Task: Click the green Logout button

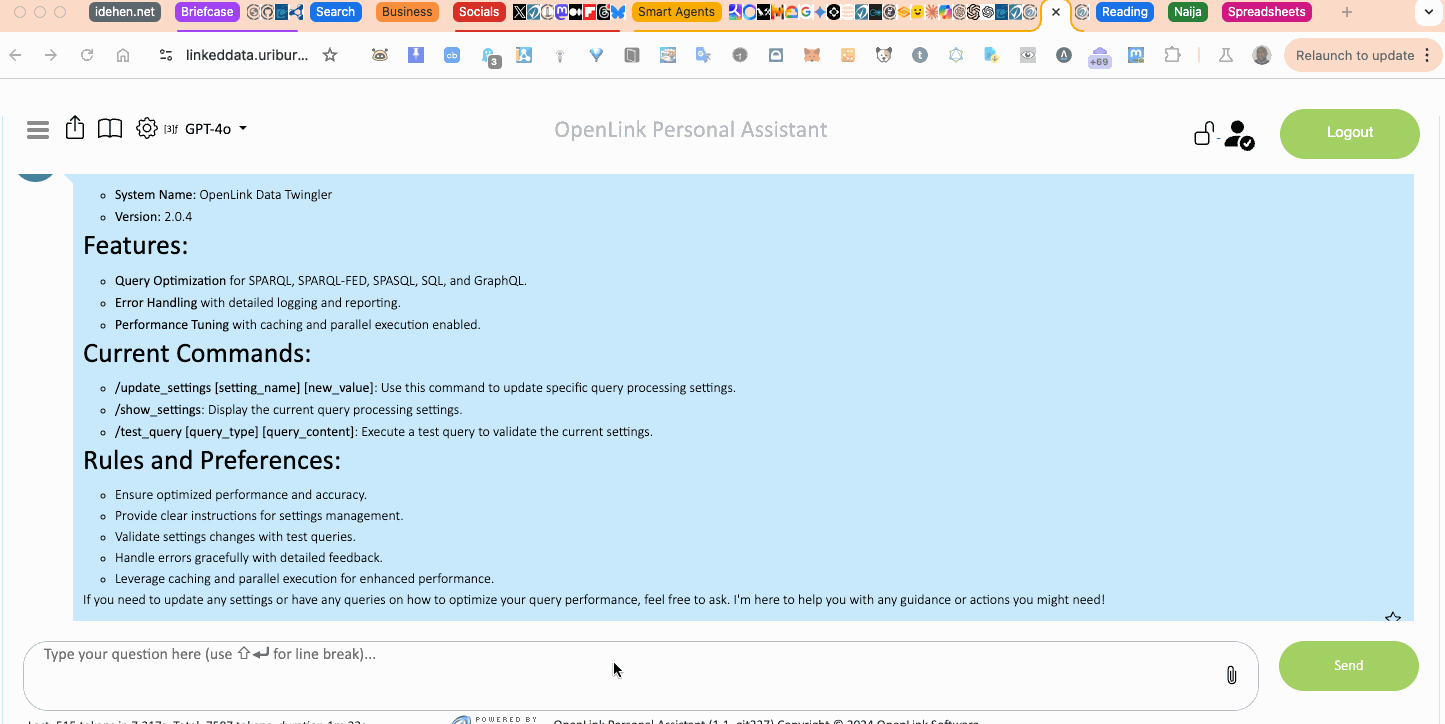Action: [x=1349, y=133]
